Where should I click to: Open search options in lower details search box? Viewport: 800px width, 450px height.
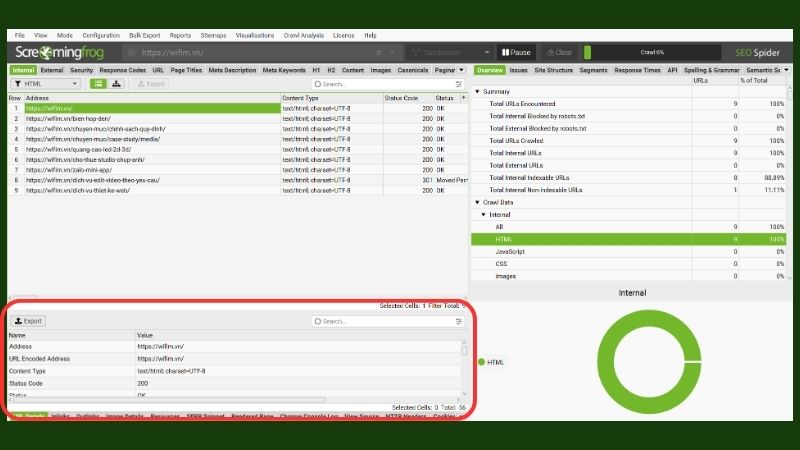click(x=458, y=321)
